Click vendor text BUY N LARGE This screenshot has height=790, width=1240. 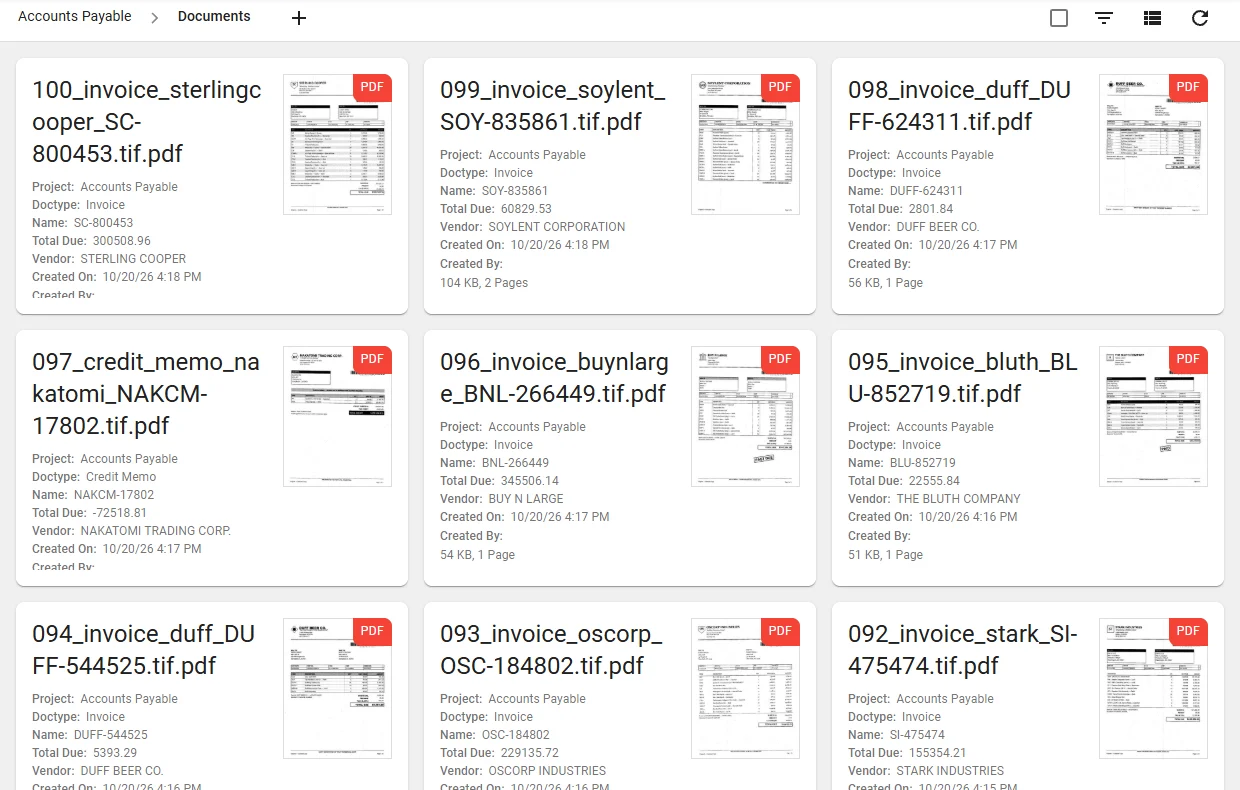526,499
